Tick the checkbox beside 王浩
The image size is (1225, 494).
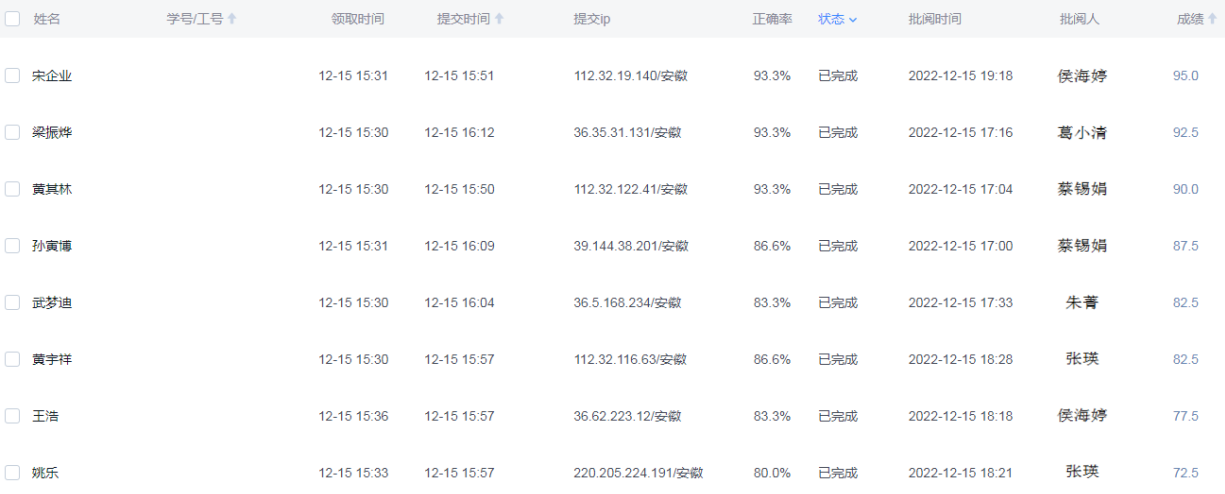pyautogui.click(x=12, y=416)
